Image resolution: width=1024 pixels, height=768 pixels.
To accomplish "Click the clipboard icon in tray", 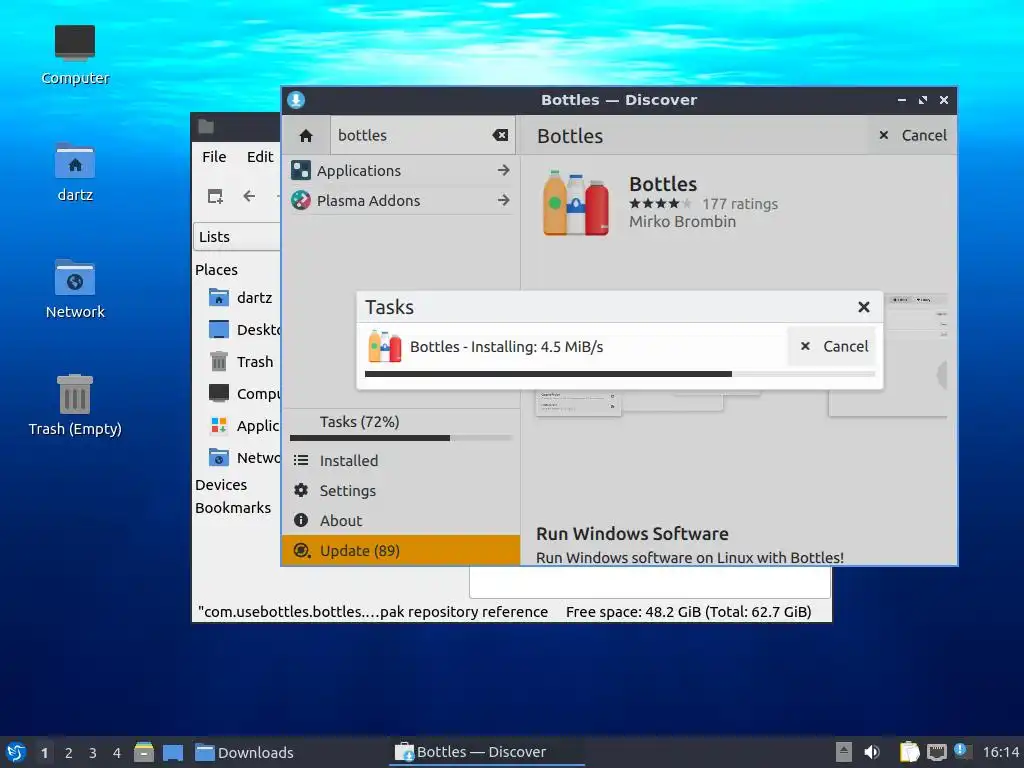I will click(x=909, y=752).
